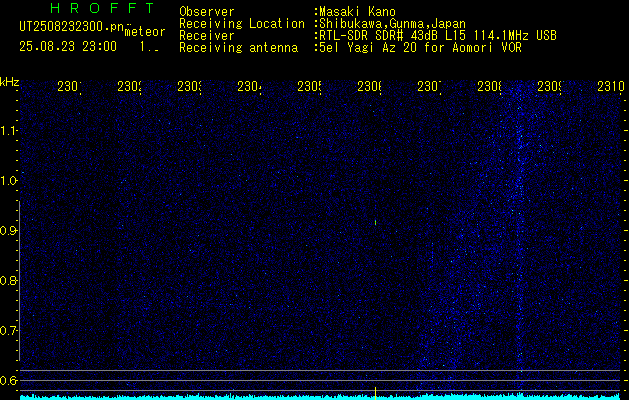Click the yellow spike in the cyan level bar
The width and height of the screenshot is (629, 400).
375,393
